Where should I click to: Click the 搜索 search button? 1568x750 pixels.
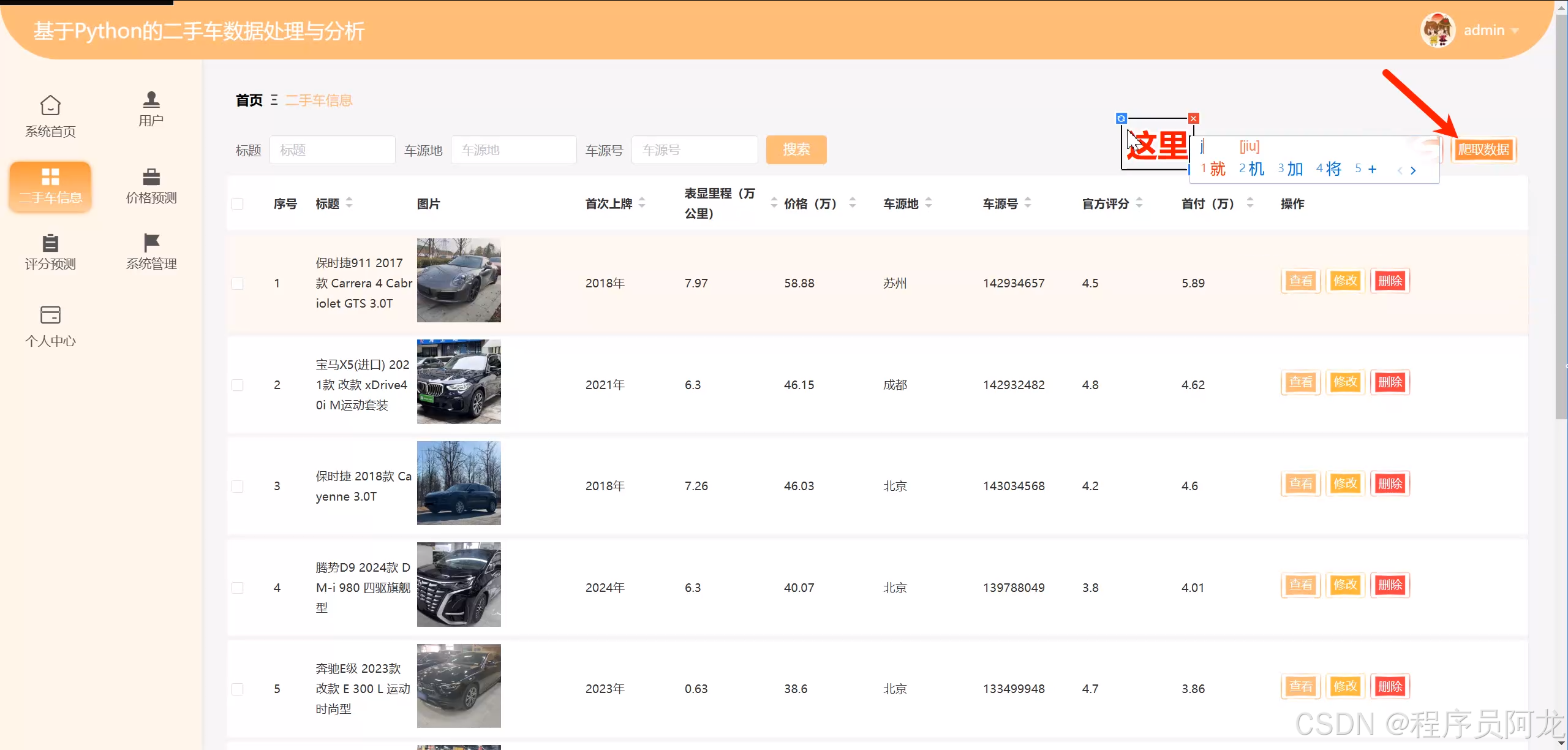coord(796,150)
